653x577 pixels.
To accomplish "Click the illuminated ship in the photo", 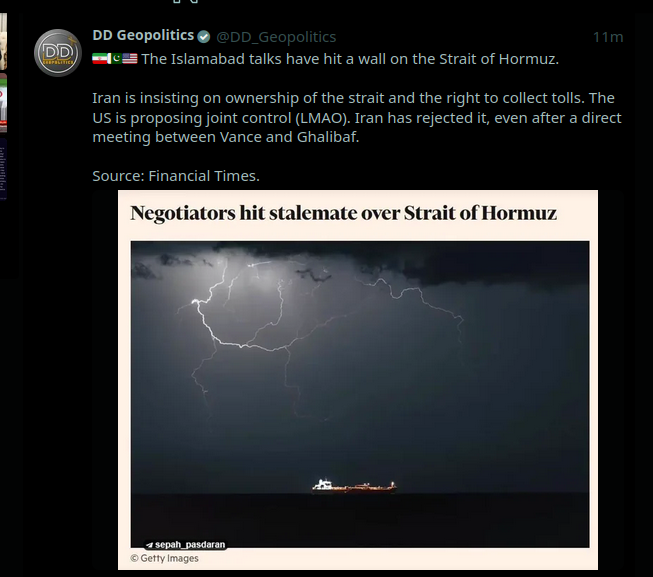I will point(352,486).
